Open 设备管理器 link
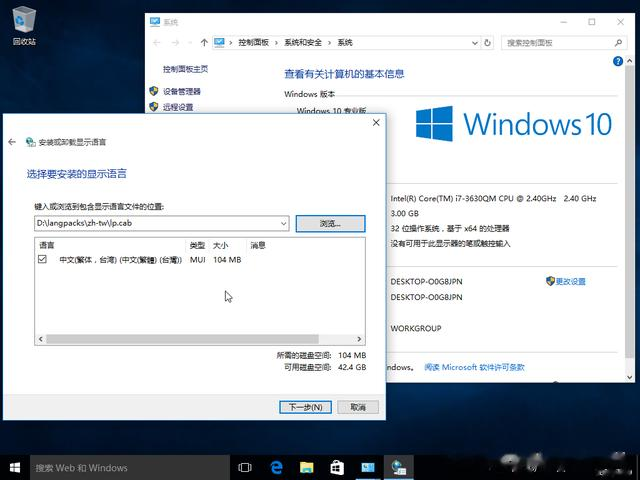This screenshot has width=640, height=480. click(182, 91)
